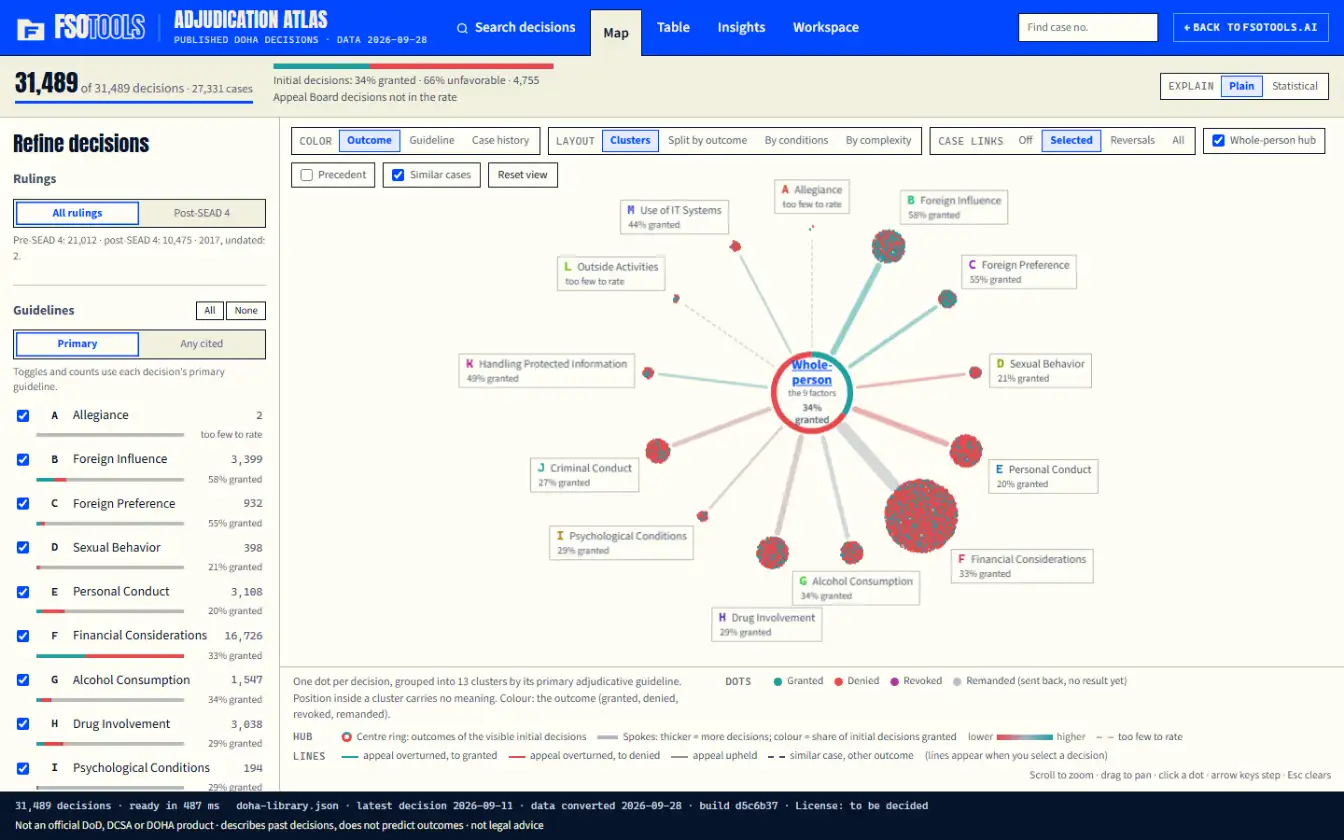Click the magnifier icon in Search decisions

tap(462, 28)
